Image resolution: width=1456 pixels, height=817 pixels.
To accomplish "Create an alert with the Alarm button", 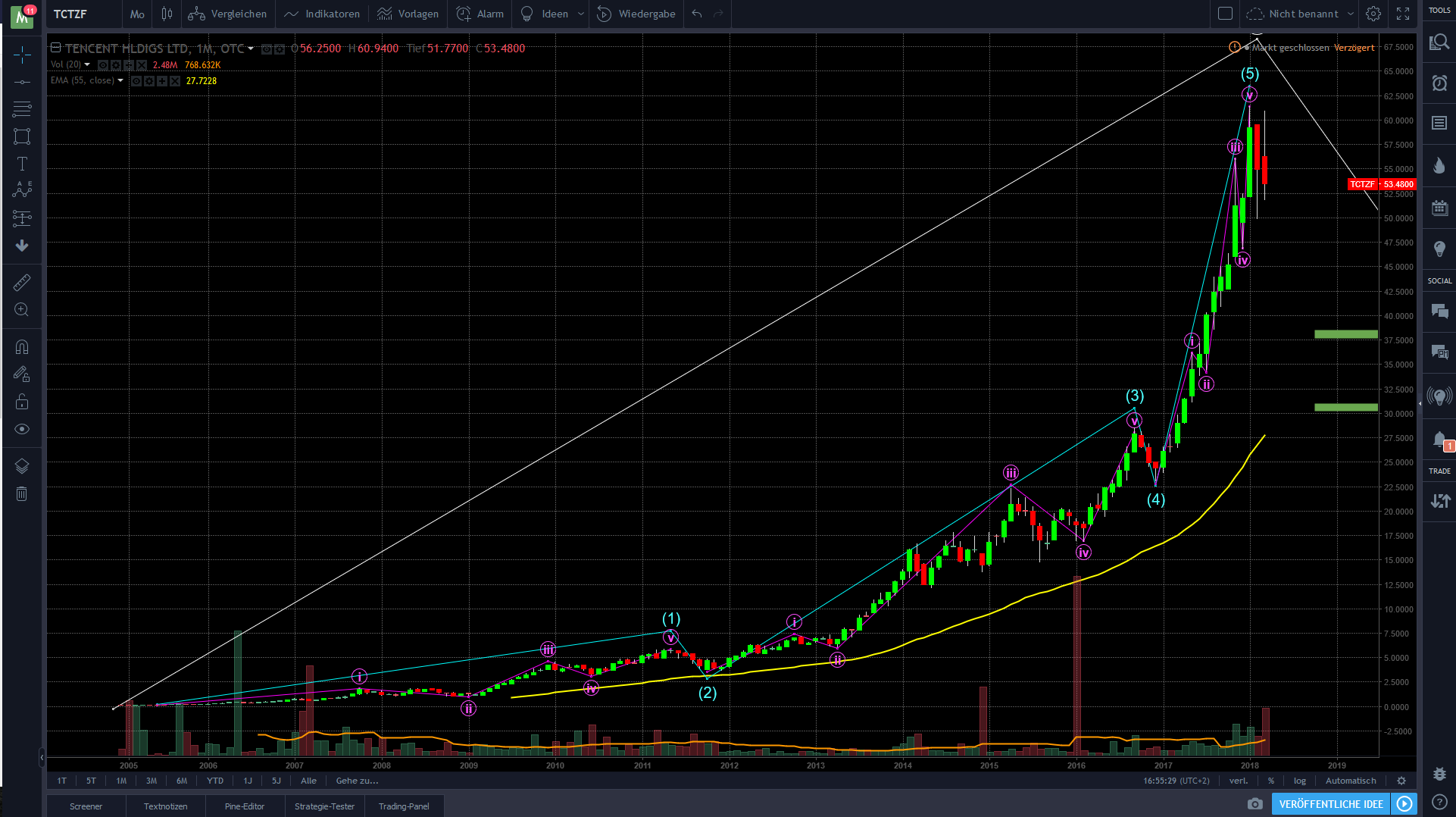I will pos(480,14).
